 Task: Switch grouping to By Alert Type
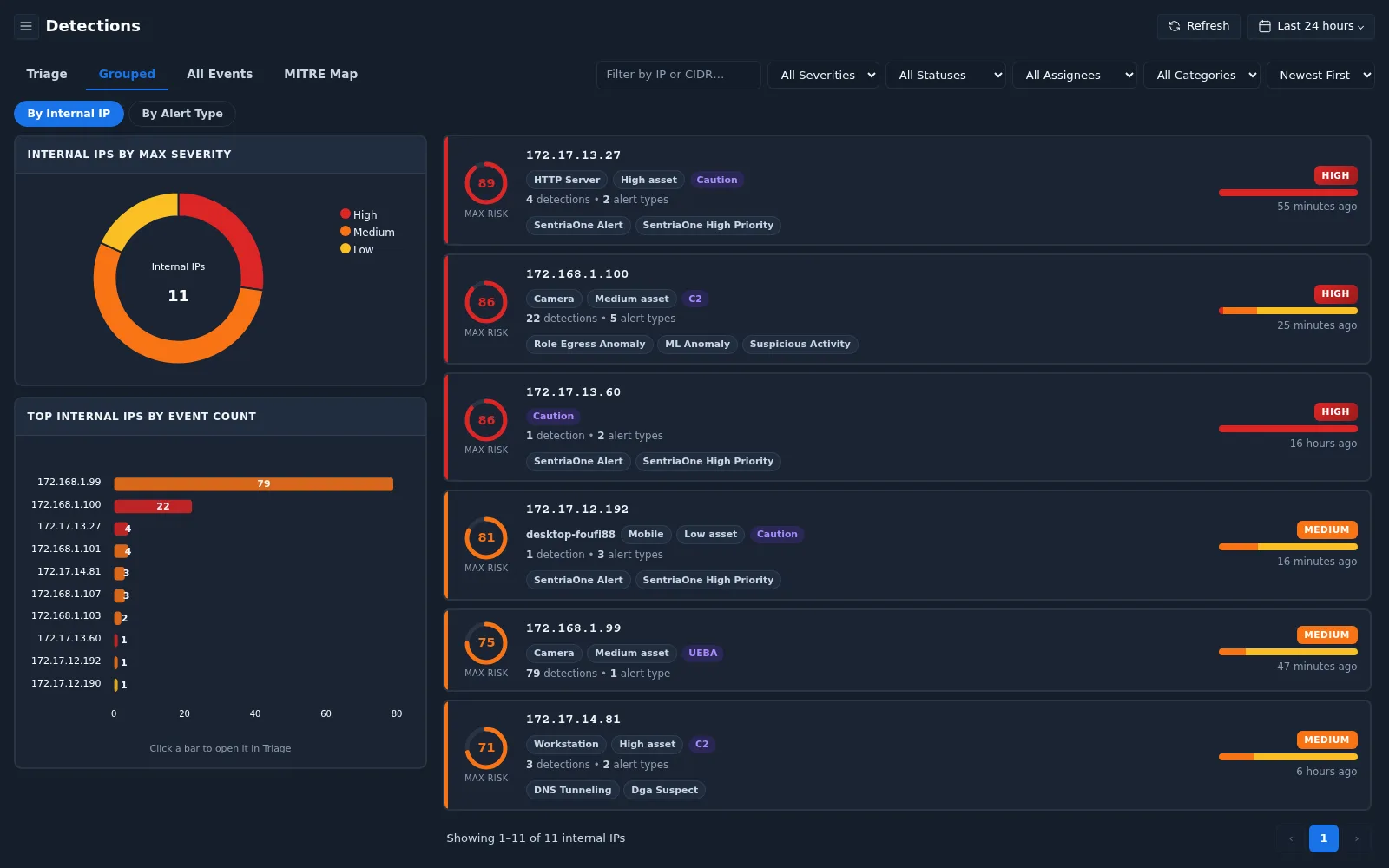182,114
